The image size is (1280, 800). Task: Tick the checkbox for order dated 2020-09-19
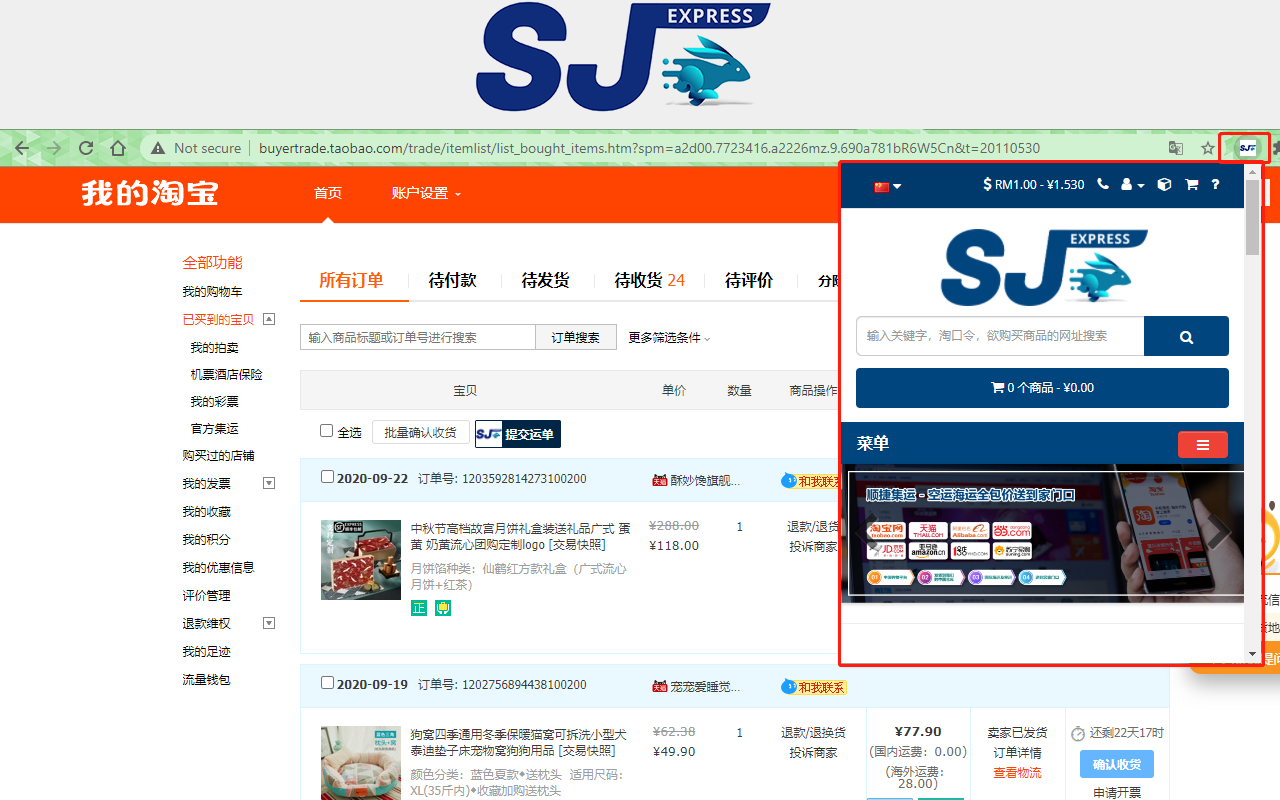[327, 683]
